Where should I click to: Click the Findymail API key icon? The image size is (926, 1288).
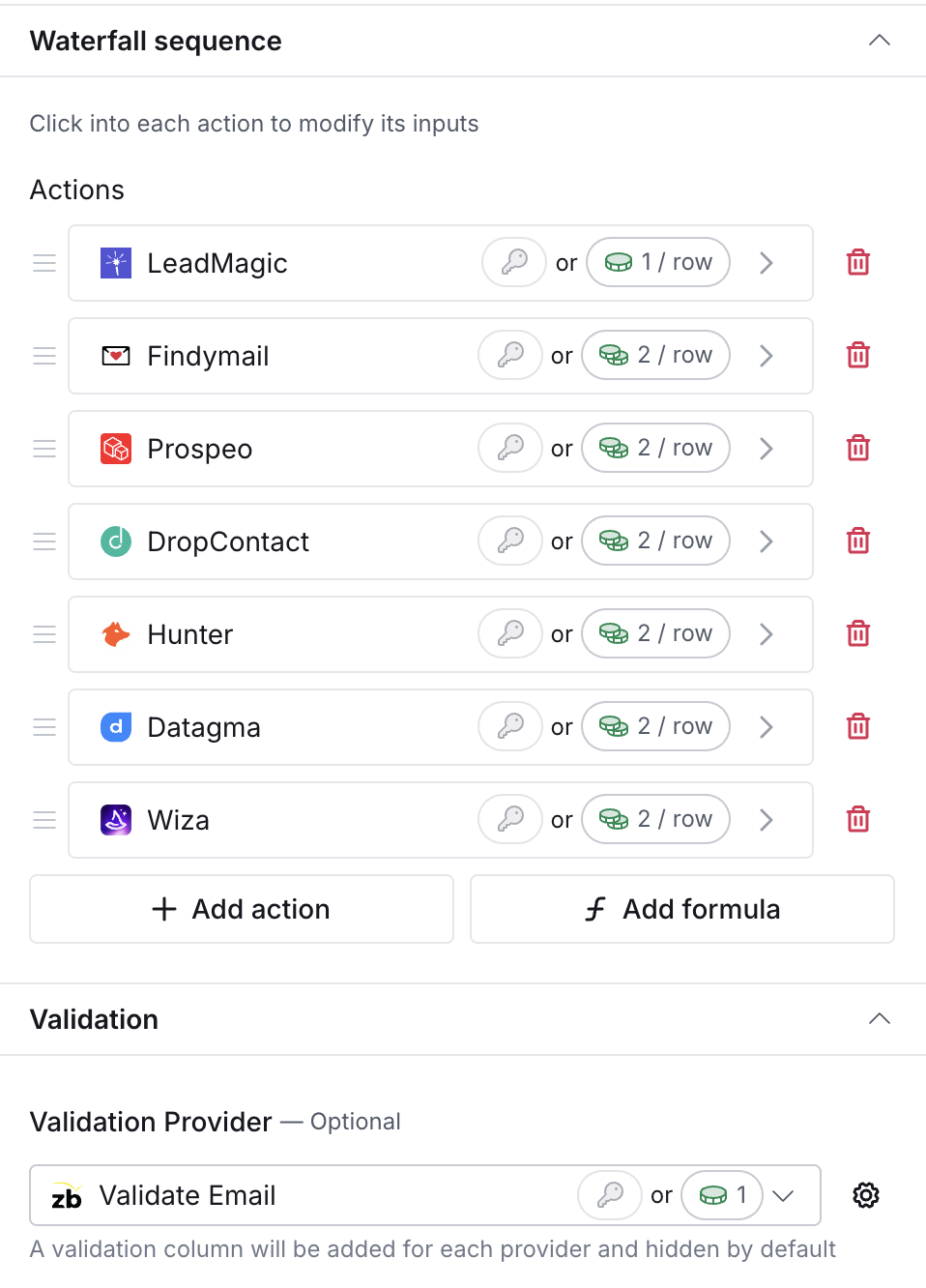pos(510,355)
